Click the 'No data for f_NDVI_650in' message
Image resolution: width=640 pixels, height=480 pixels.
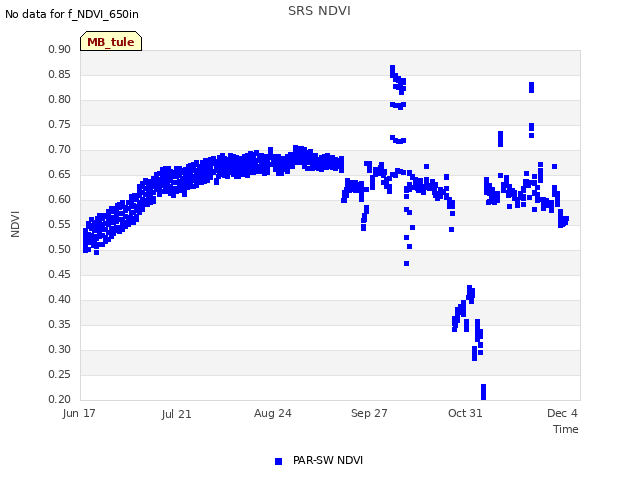coord(72,14)
